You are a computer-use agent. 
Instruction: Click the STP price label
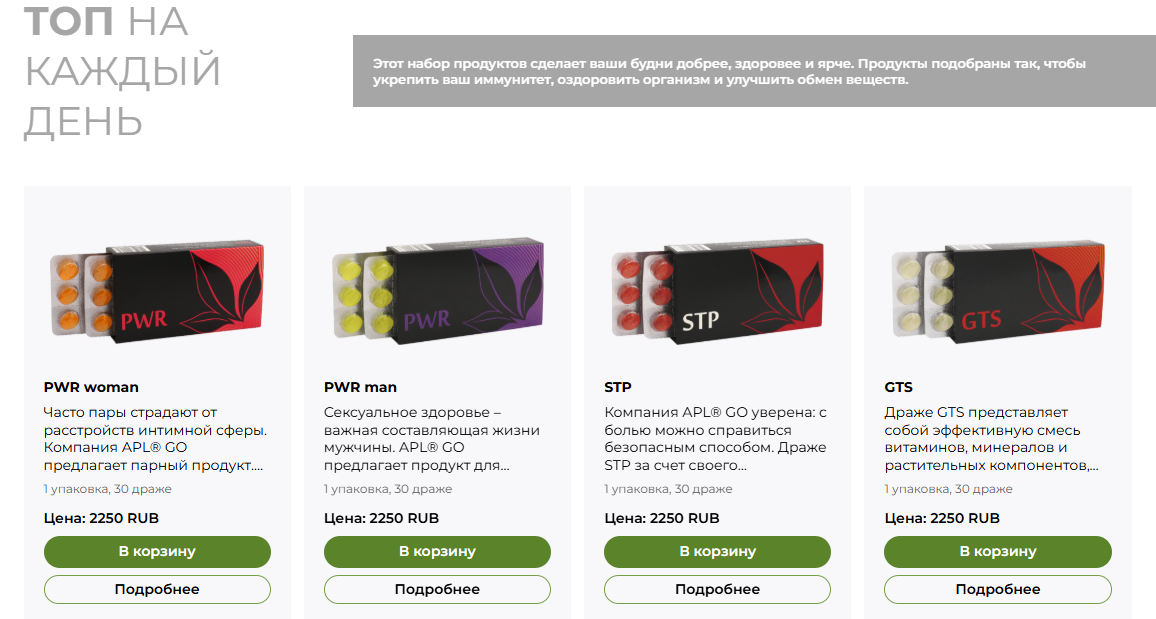click(x=662, y=518)
